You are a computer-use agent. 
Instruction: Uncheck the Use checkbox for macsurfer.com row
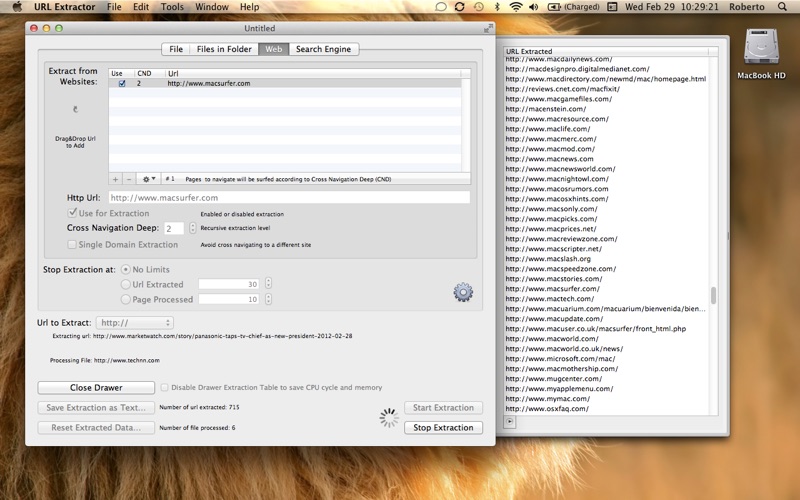click(x=122, y=84)
